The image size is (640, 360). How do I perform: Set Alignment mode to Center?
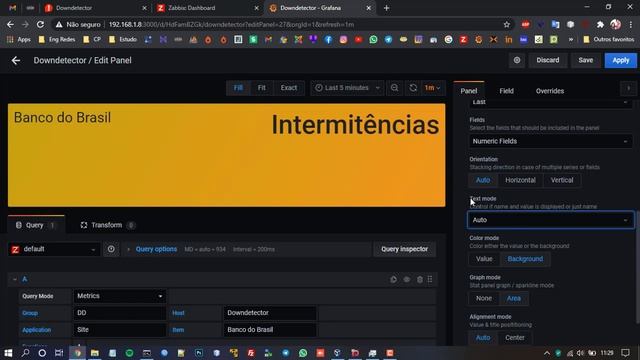click(x=515, y=338)
